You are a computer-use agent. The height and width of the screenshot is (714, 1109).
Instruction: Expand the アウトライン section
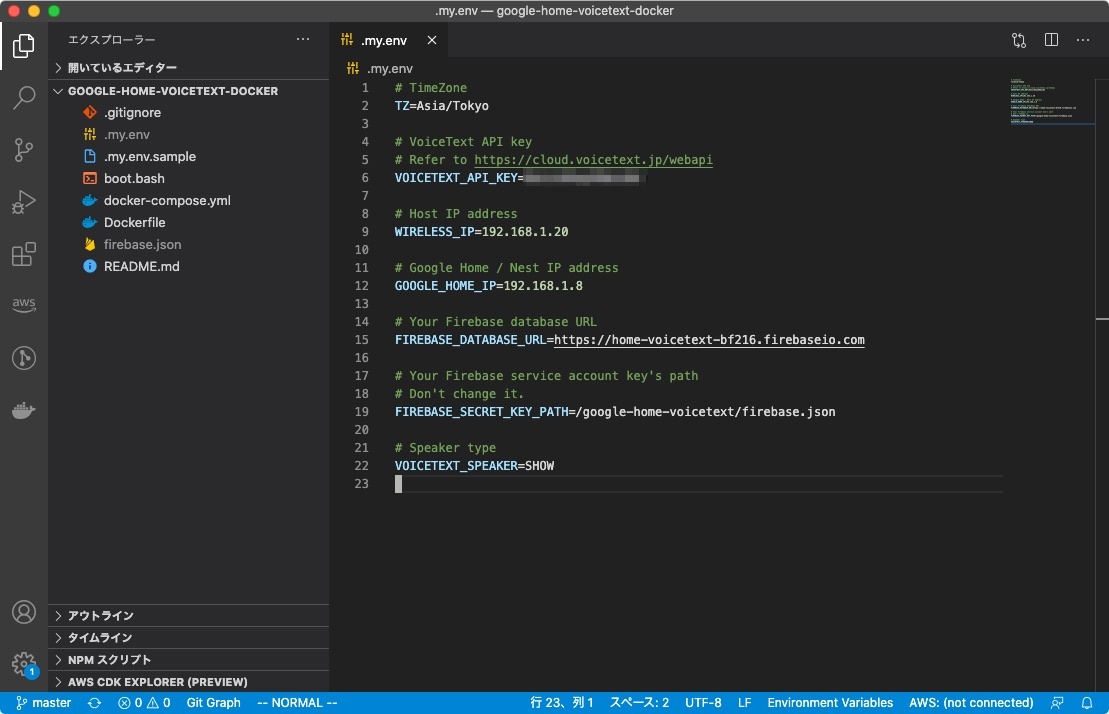pos(100,616)
